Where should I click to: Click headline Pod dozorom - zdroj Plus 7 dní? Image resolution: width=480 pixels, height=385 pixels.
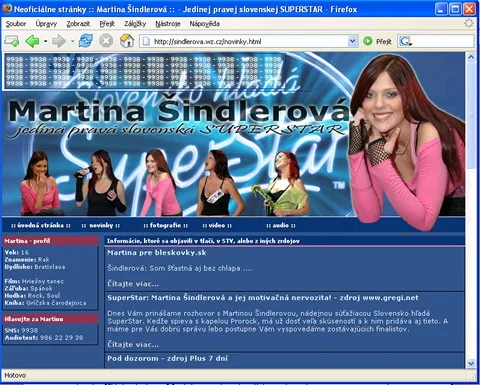(167, 358)
